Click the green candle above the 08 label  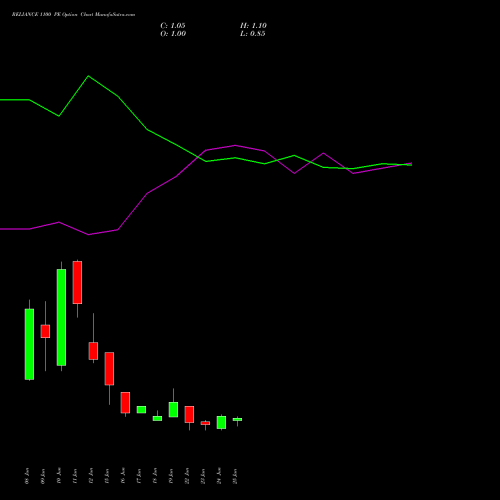tap(29, 344)
